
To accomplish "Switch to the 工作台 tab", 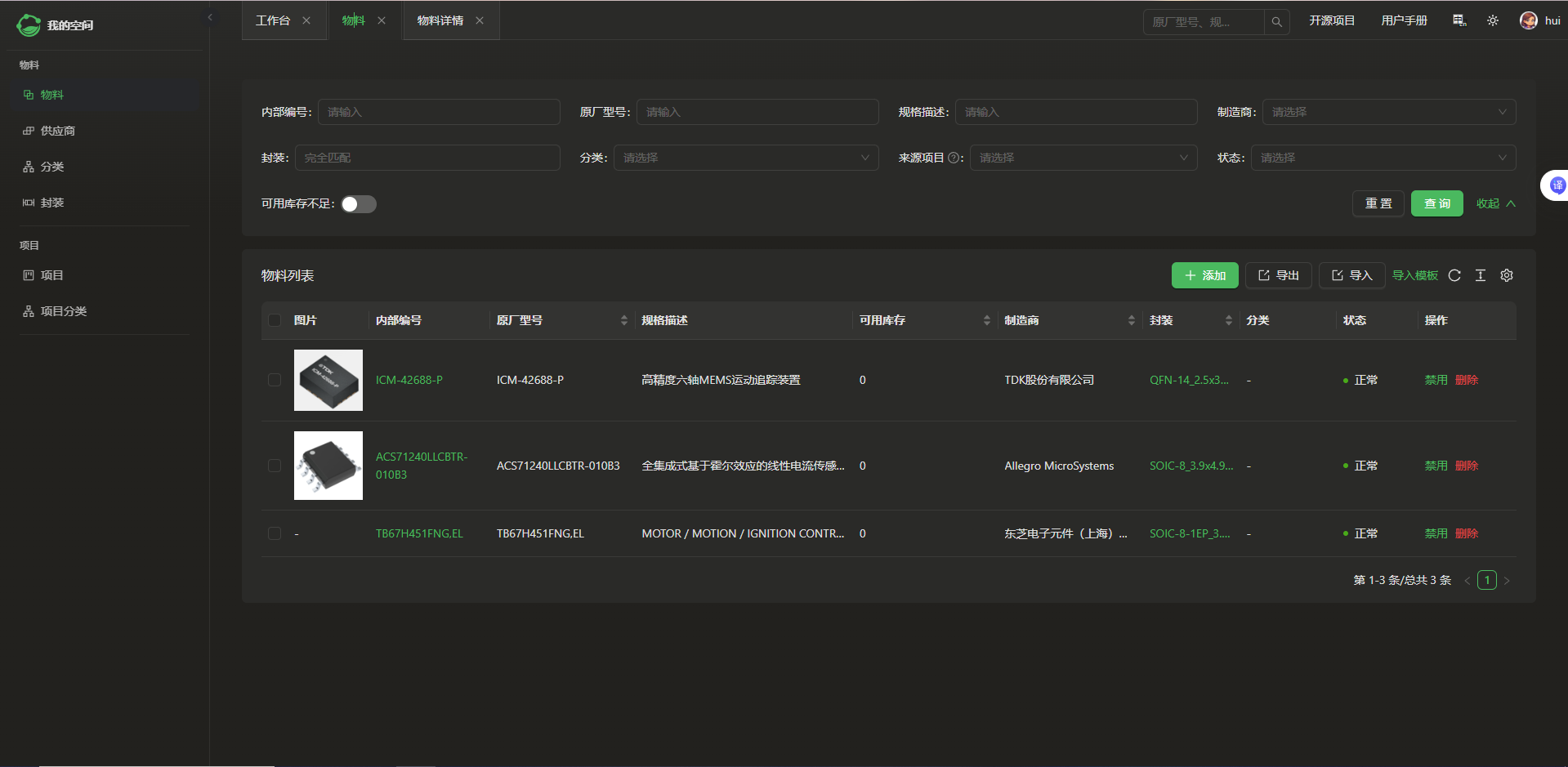I will coord(273,20).
